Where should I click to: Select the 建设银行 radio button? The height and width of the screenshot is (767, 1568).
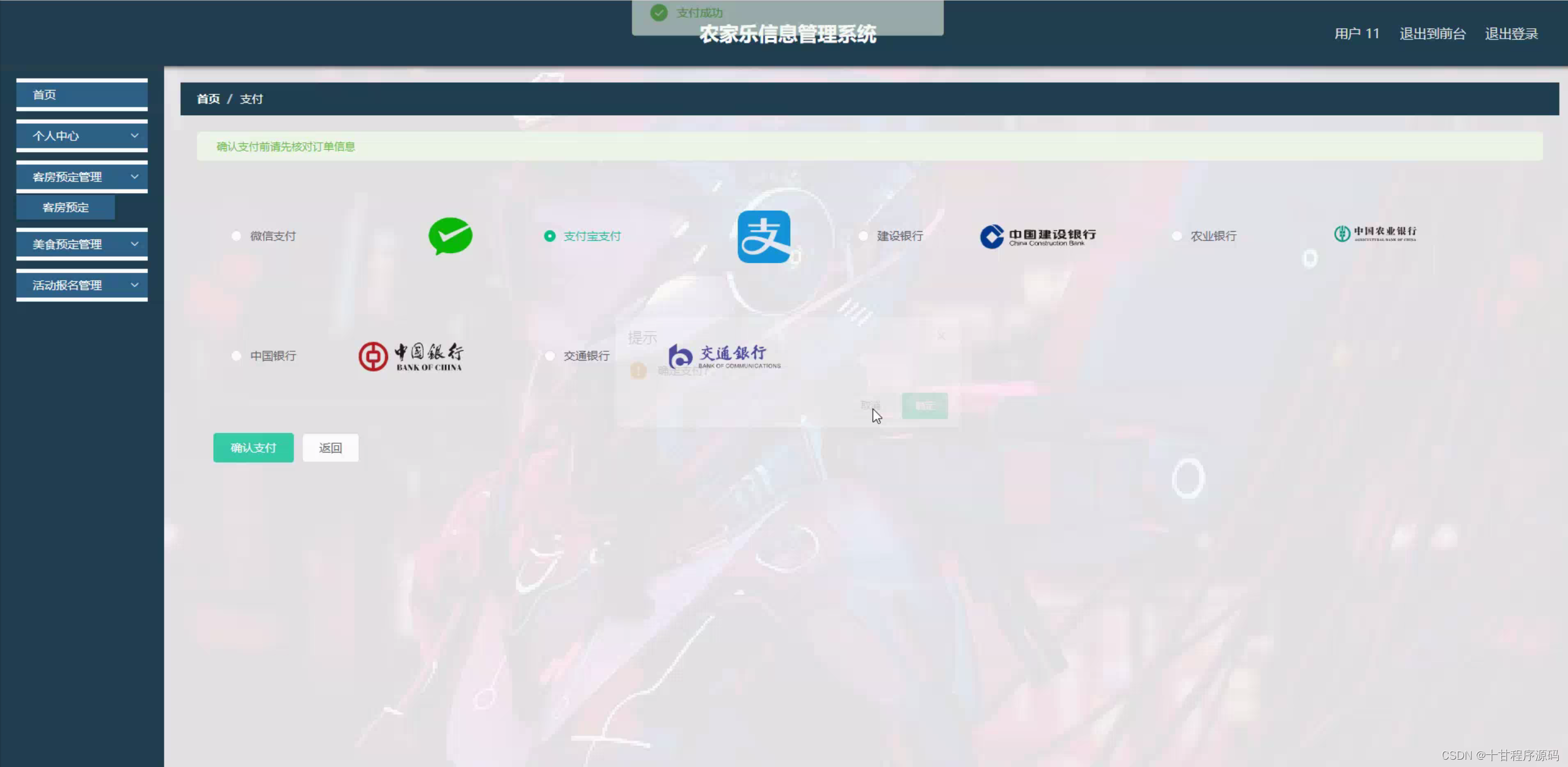pos(863,236)
